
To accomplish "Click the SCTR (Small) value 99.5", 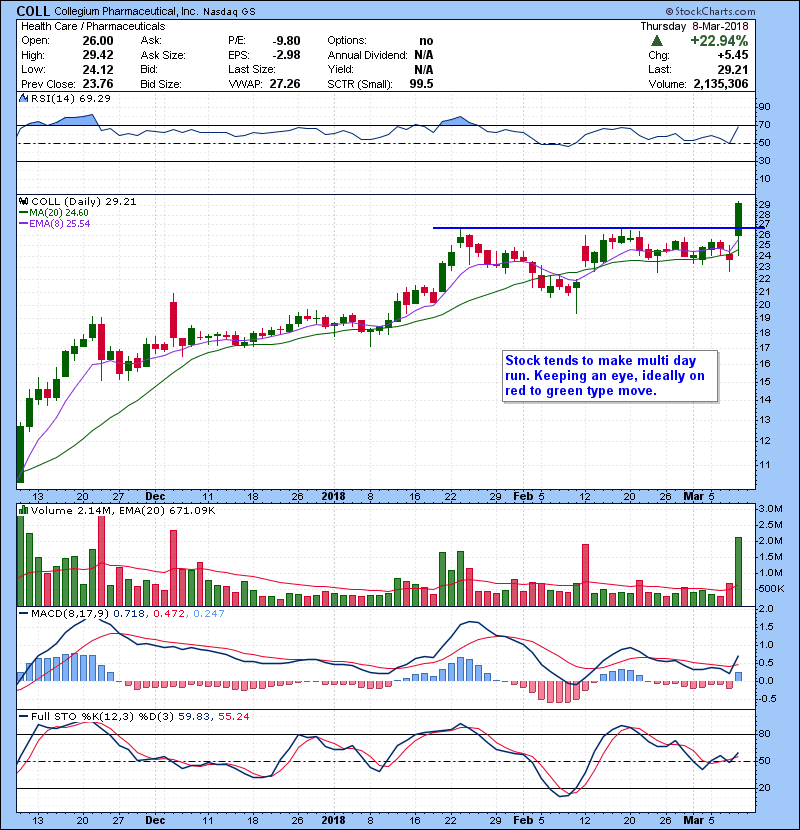I will (x=421, y=84).
